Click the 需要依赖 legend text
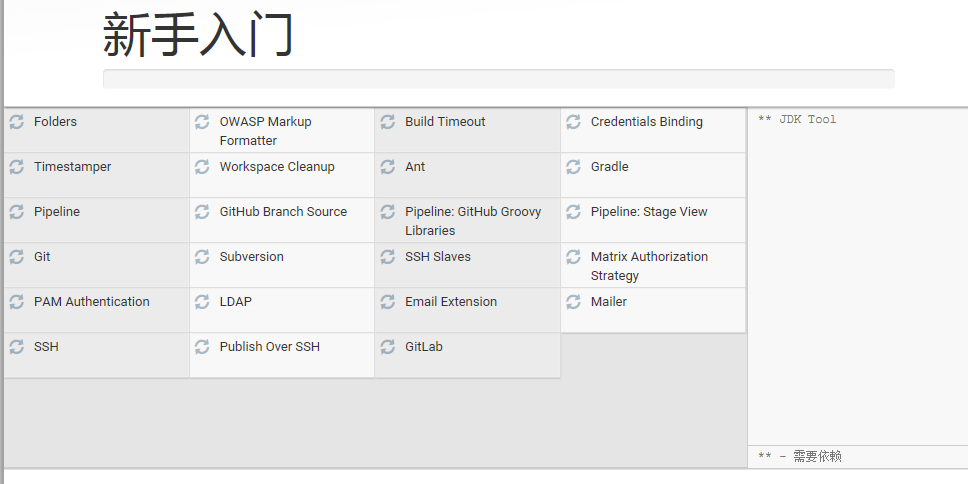The width and height of the screenshot is (968, 484). pyautogui.click(x=816, y=456)
